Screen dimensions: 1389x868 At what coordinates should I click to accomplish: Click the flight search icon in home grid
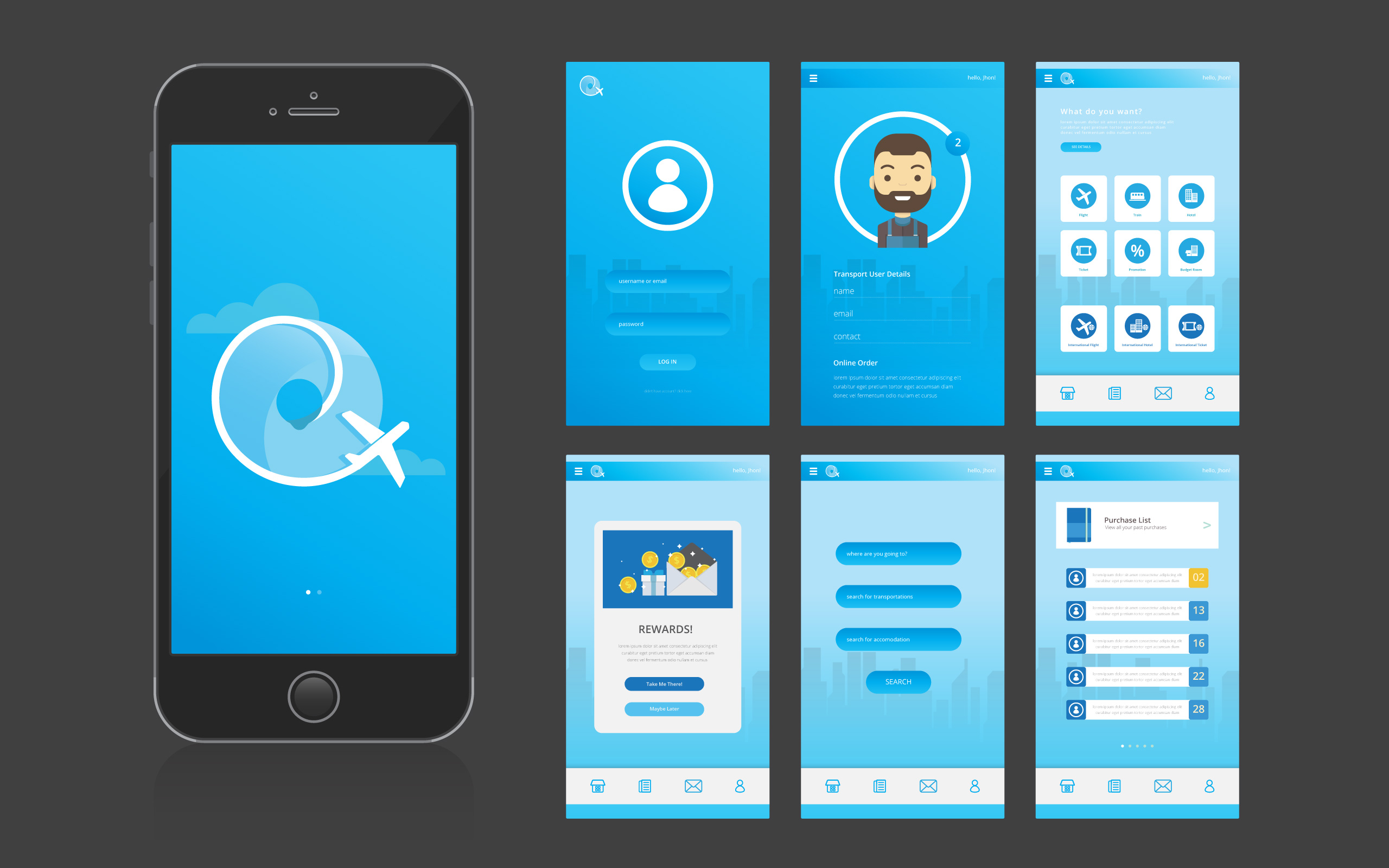click(1084, 196)
